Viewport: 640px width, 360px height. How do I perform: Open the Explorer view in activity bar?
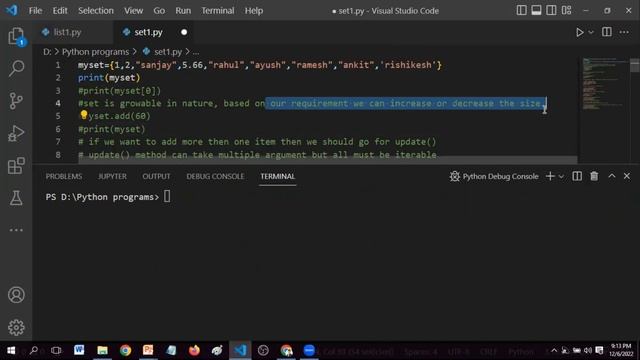click(x=16, y=36)
